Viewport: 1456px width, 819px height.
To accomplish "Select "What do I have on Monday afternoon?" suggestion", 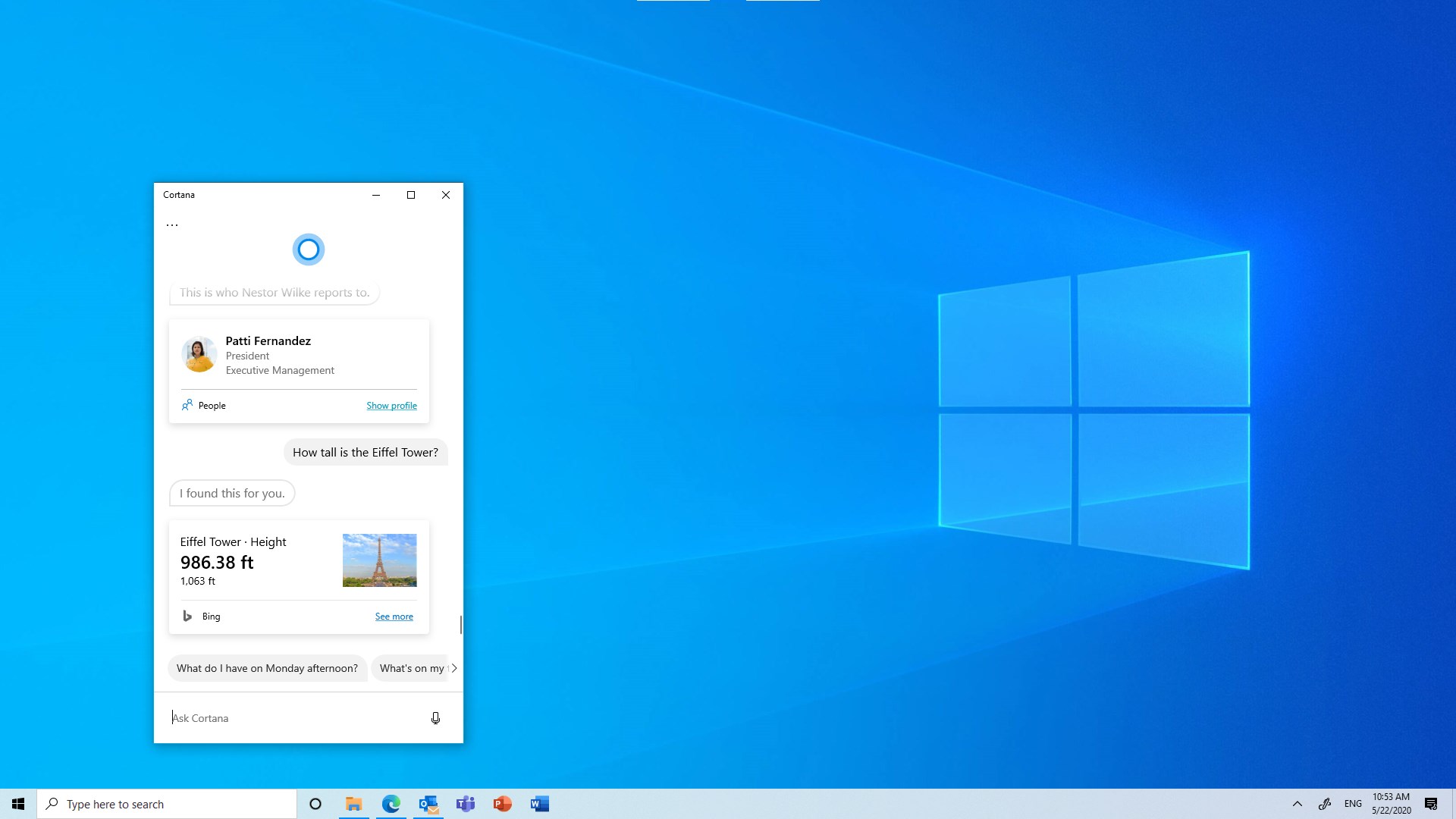I will pos(267,668).
